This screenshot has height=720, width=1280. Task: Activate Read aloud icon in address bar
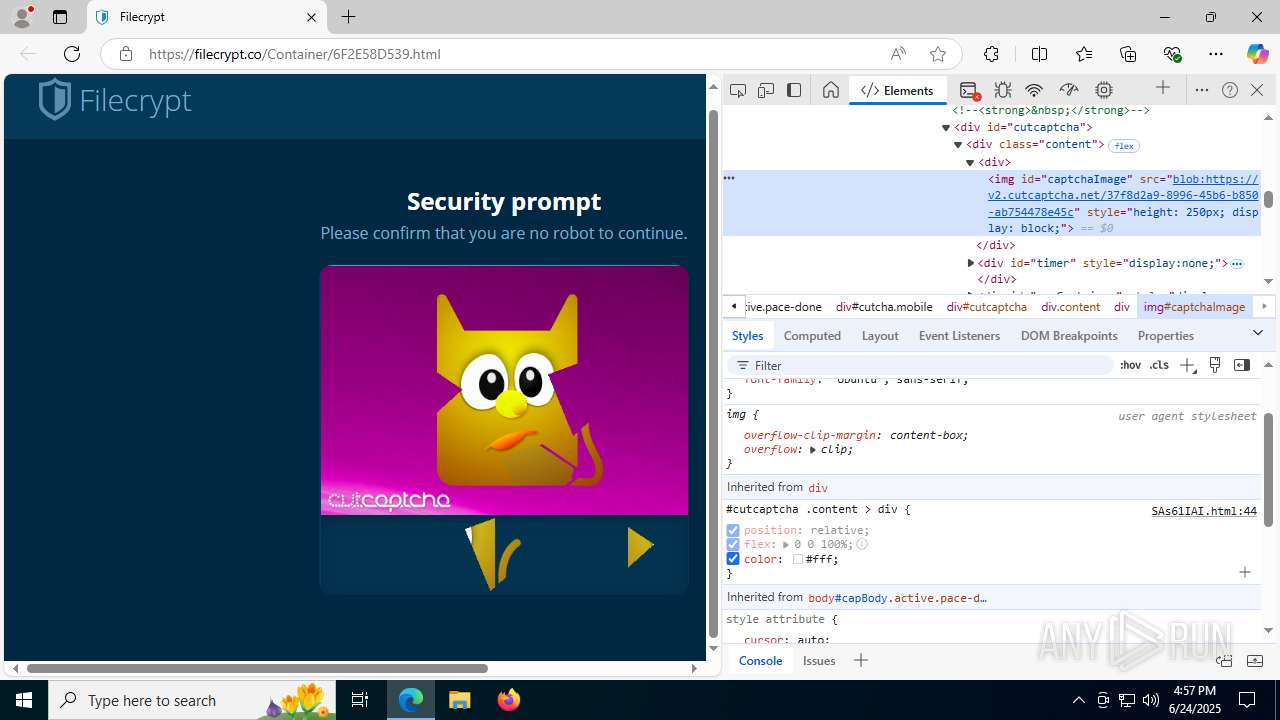click(x=898, y=54)
